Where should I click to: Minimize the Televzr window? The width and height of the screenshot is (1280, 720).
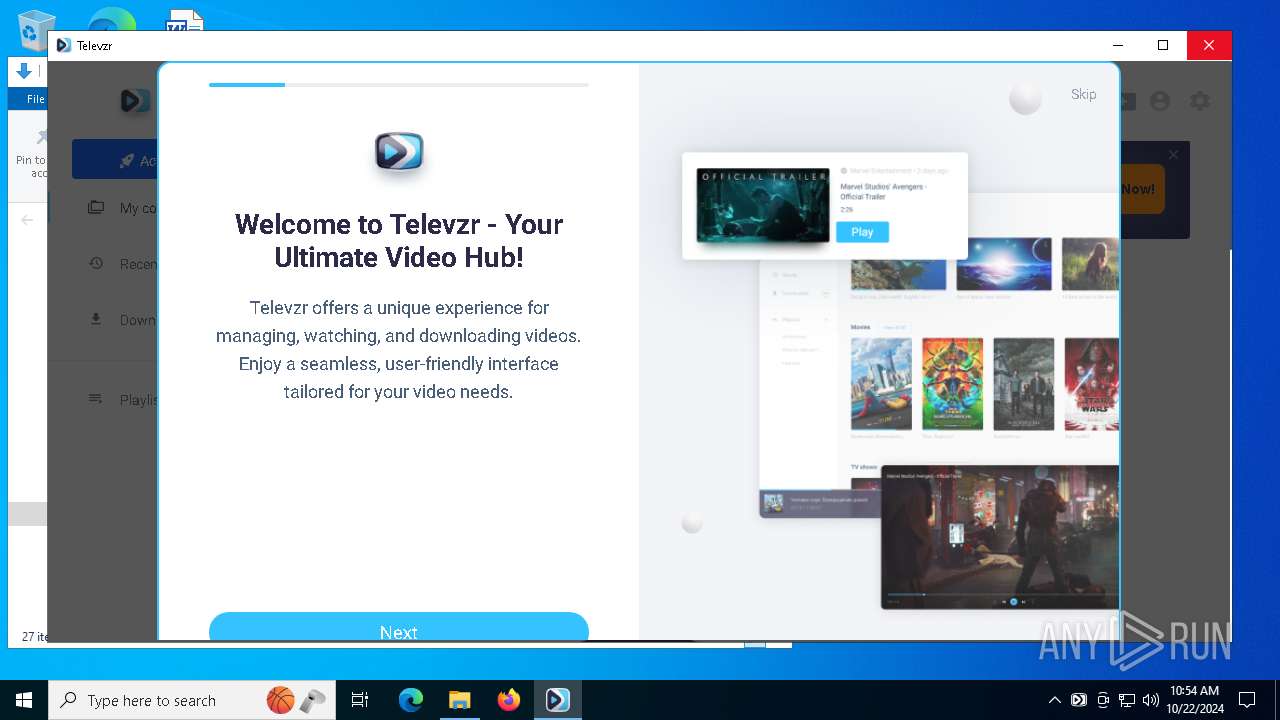click(1118, 45)
